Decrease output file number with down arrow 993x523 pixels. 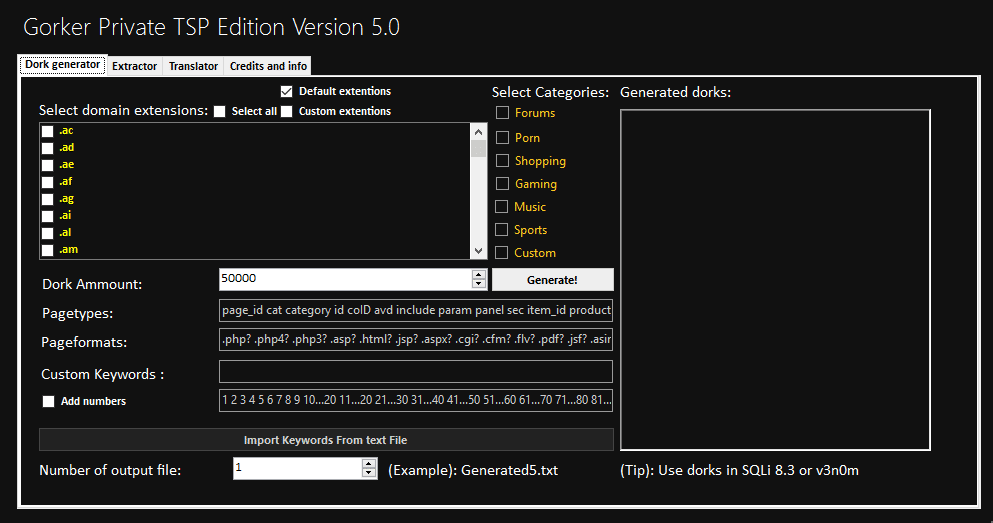tap(369, 473)
